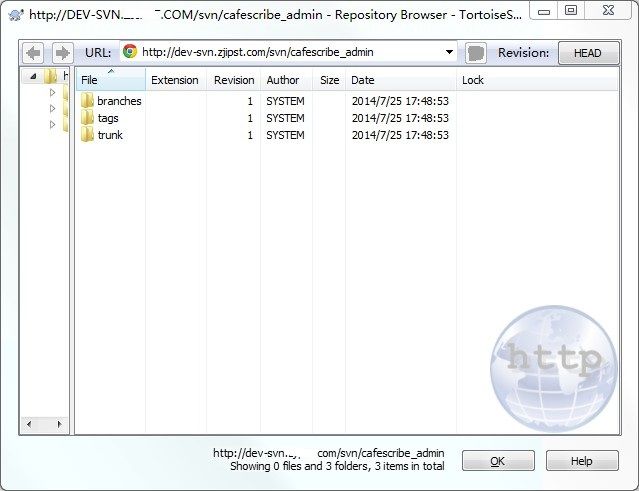The image size is (639, 491).
Task: Click the date of the trunk row
Action: pos(400,135)
